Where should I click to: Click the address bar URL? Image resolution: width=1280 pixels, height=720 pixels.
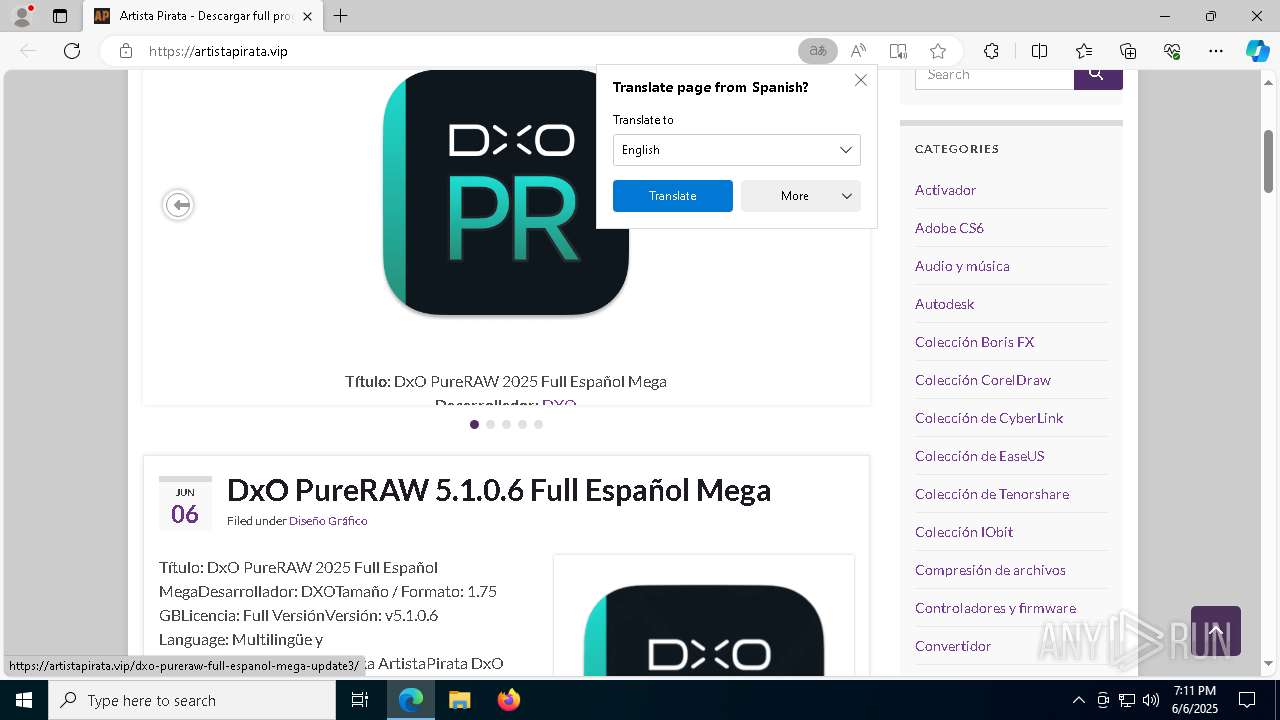coord(218,51)
